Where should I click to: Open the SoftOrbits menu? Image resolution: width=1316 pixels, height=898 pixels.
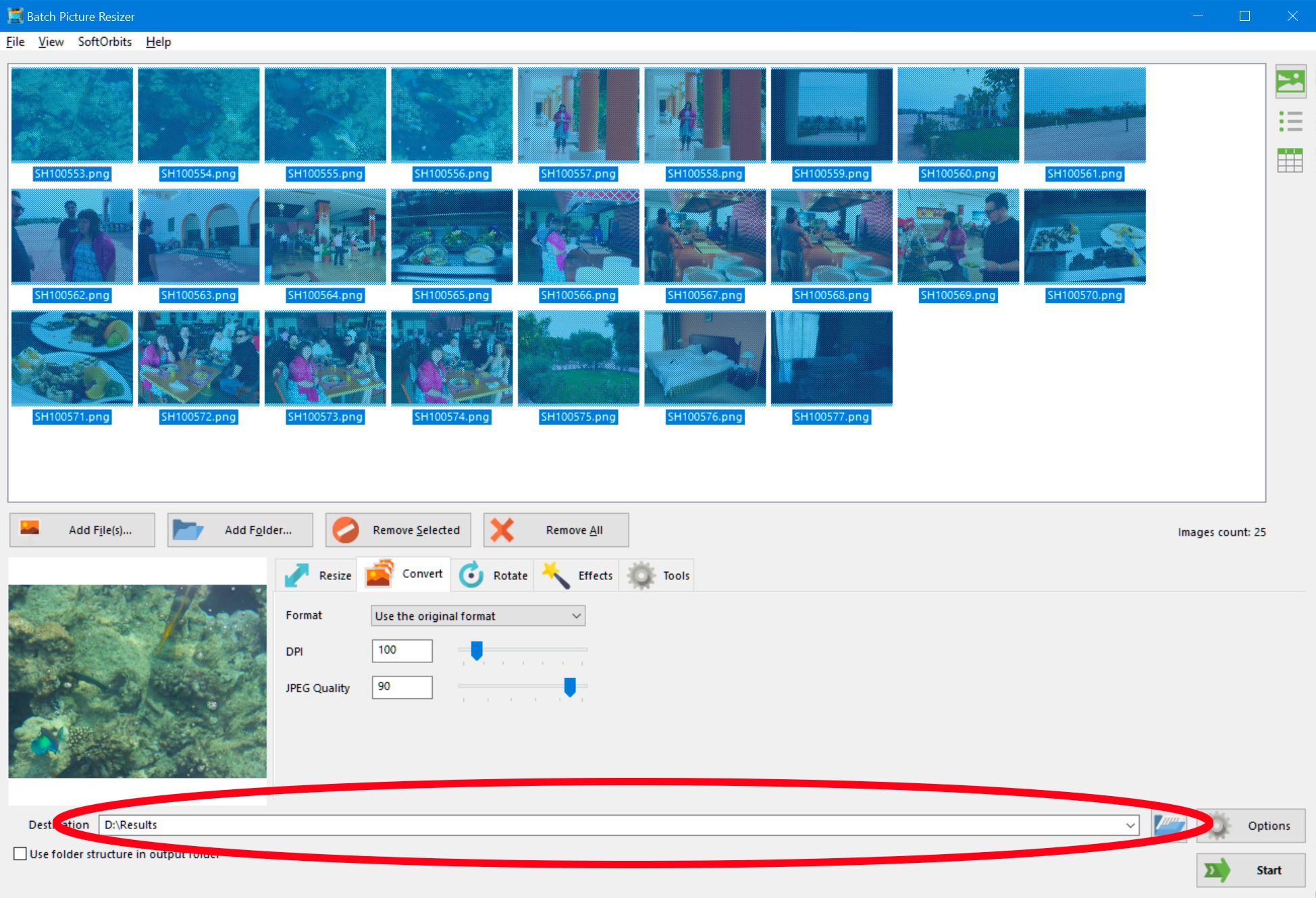pos(104,41)
